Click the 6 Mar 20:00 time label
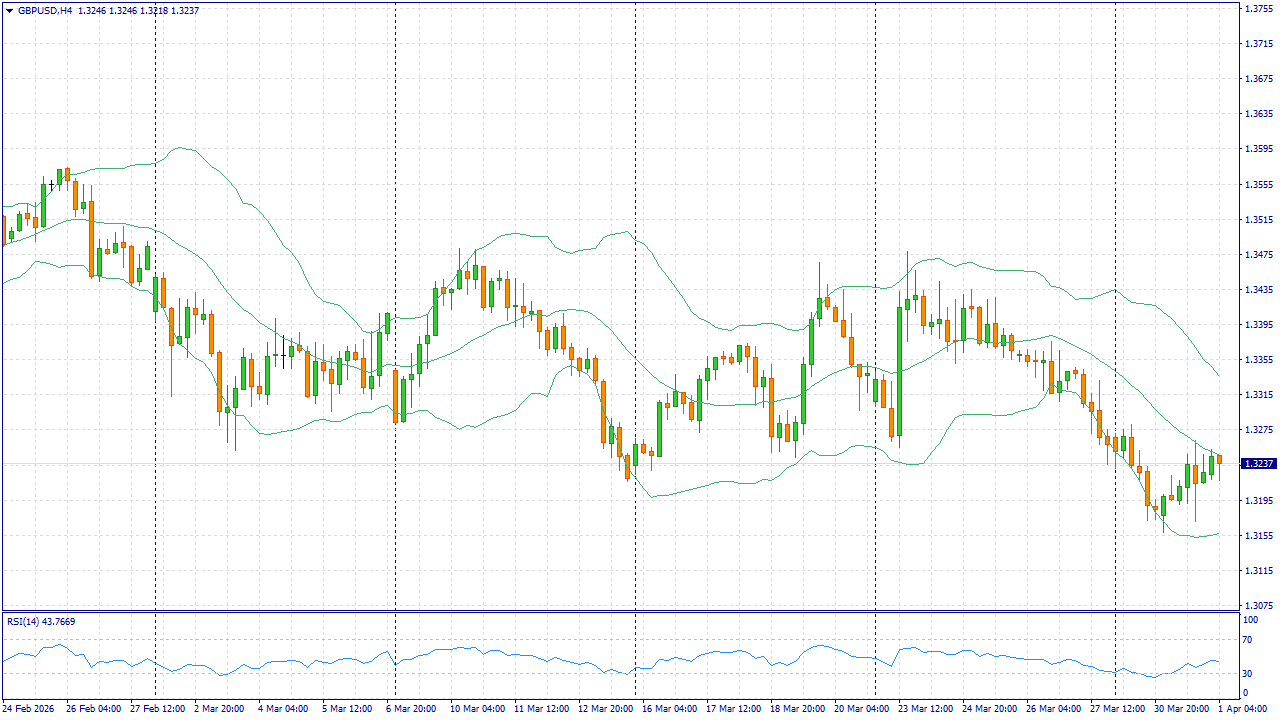Viewport: 1280px width, 720px height. point(411,708)
